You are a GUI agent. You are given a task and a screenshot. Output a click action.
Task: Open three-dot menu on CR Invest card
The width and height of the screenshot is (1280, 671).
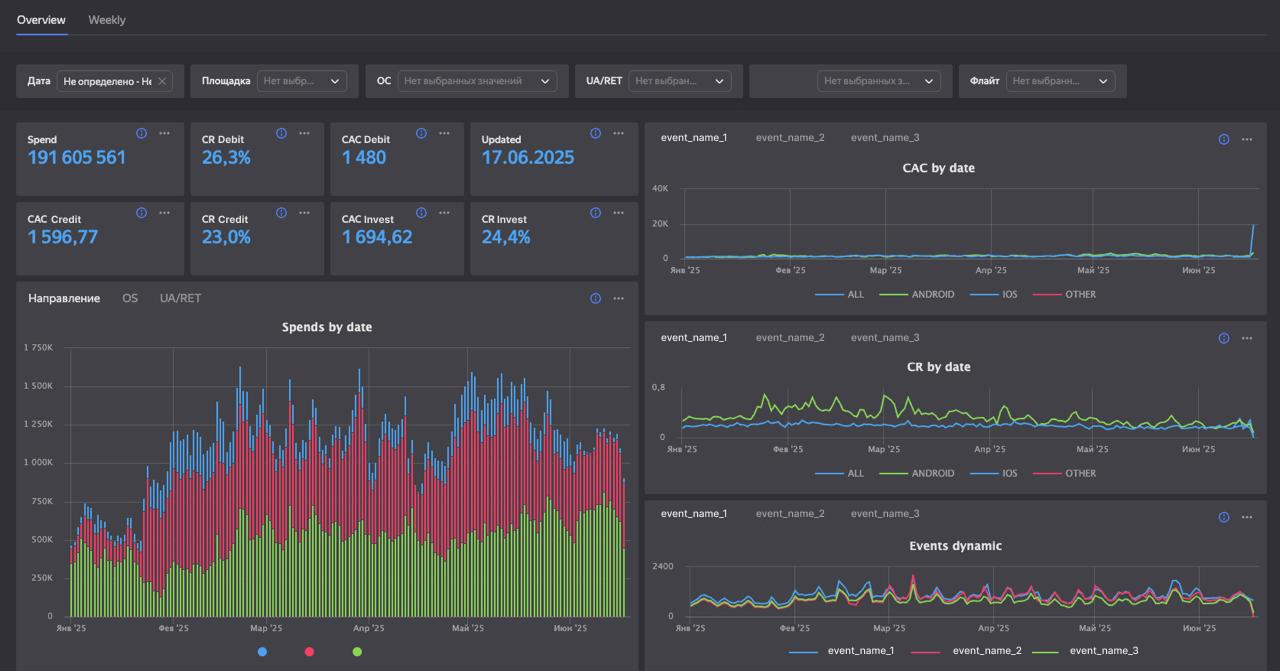click(619, 213)
